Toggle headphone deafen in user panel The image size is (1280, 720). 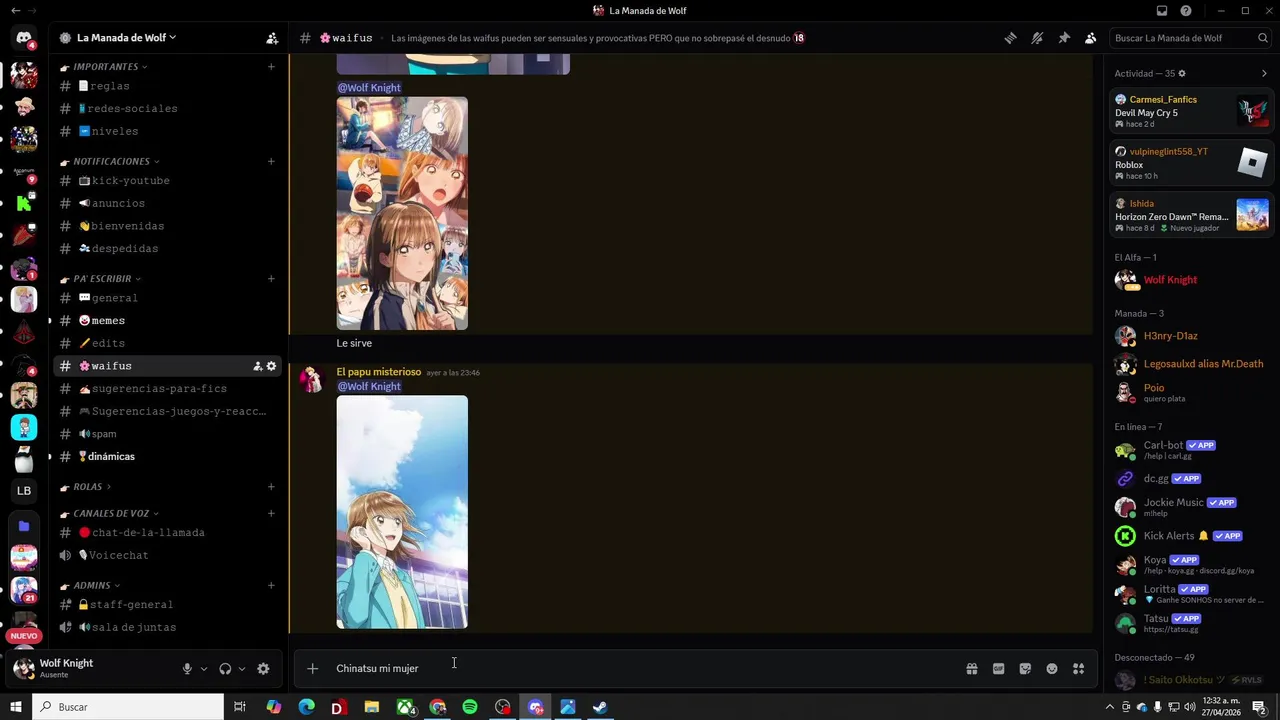(225, 669)
